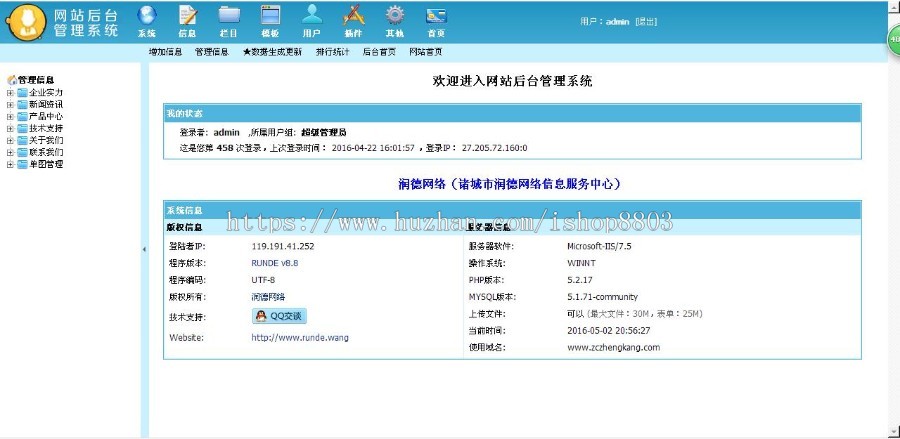This screenshot has height=439, width=900.
Task: Select 企业实力 label in tree
Action: pos(46,92)
